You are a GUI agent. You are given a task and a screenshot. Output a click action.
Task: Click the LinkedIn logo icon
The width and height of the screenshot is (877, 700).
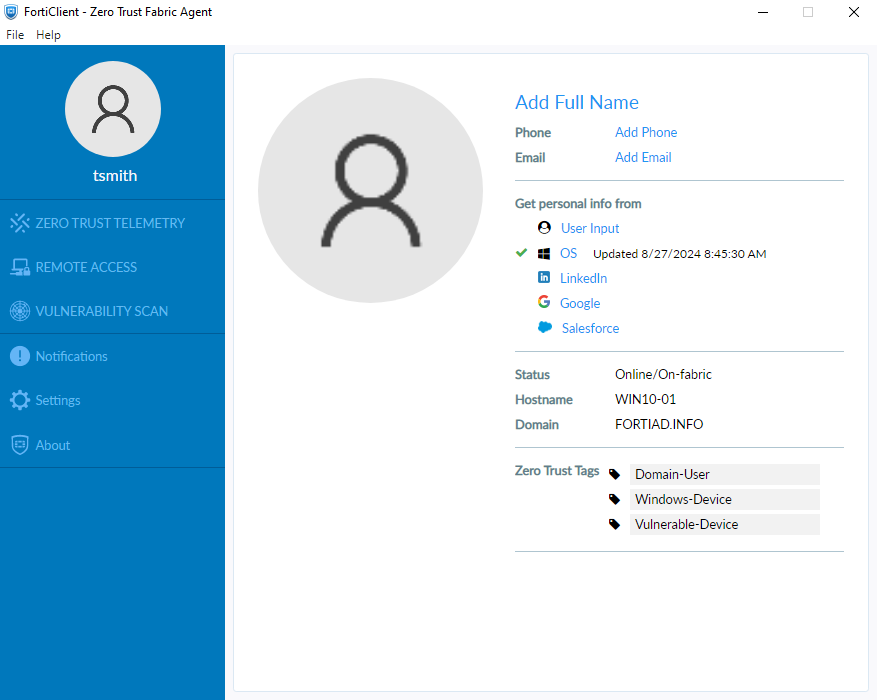pos(544,278)
